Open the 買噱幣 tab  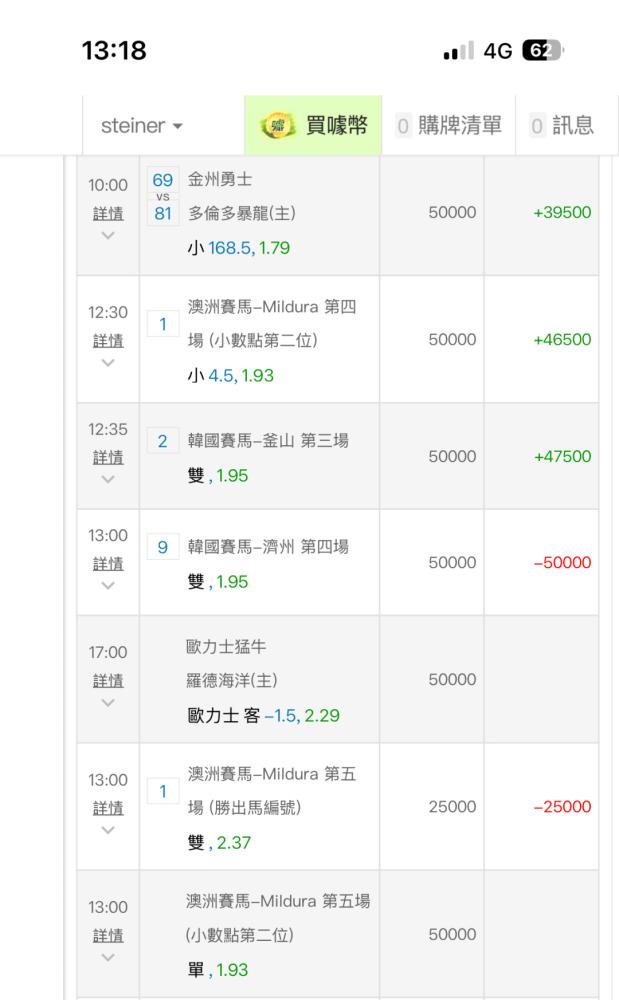coord(313,126)
